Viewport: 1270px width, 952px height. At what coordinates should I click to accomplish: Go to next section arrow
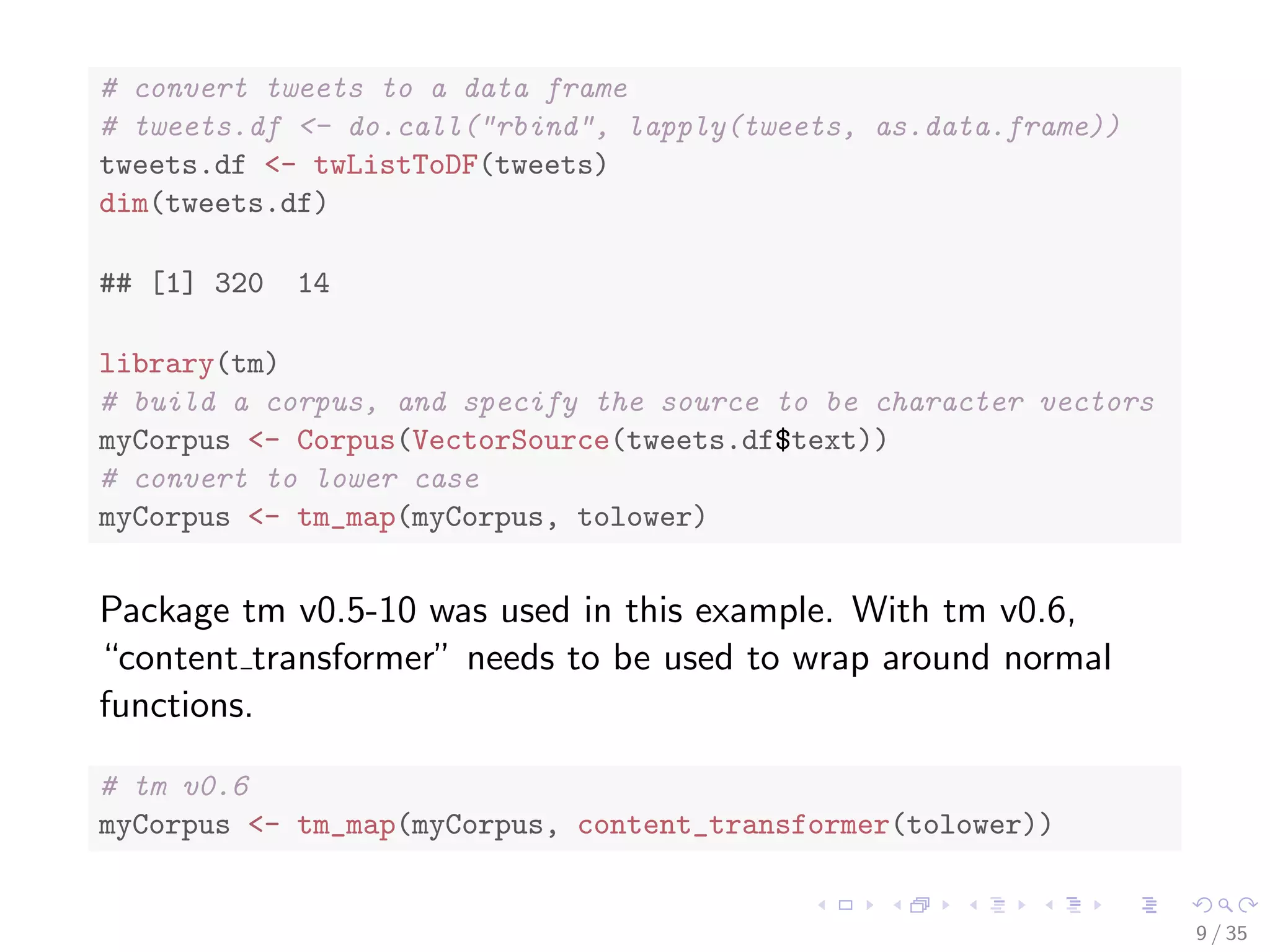click(x=1098, y=905)
